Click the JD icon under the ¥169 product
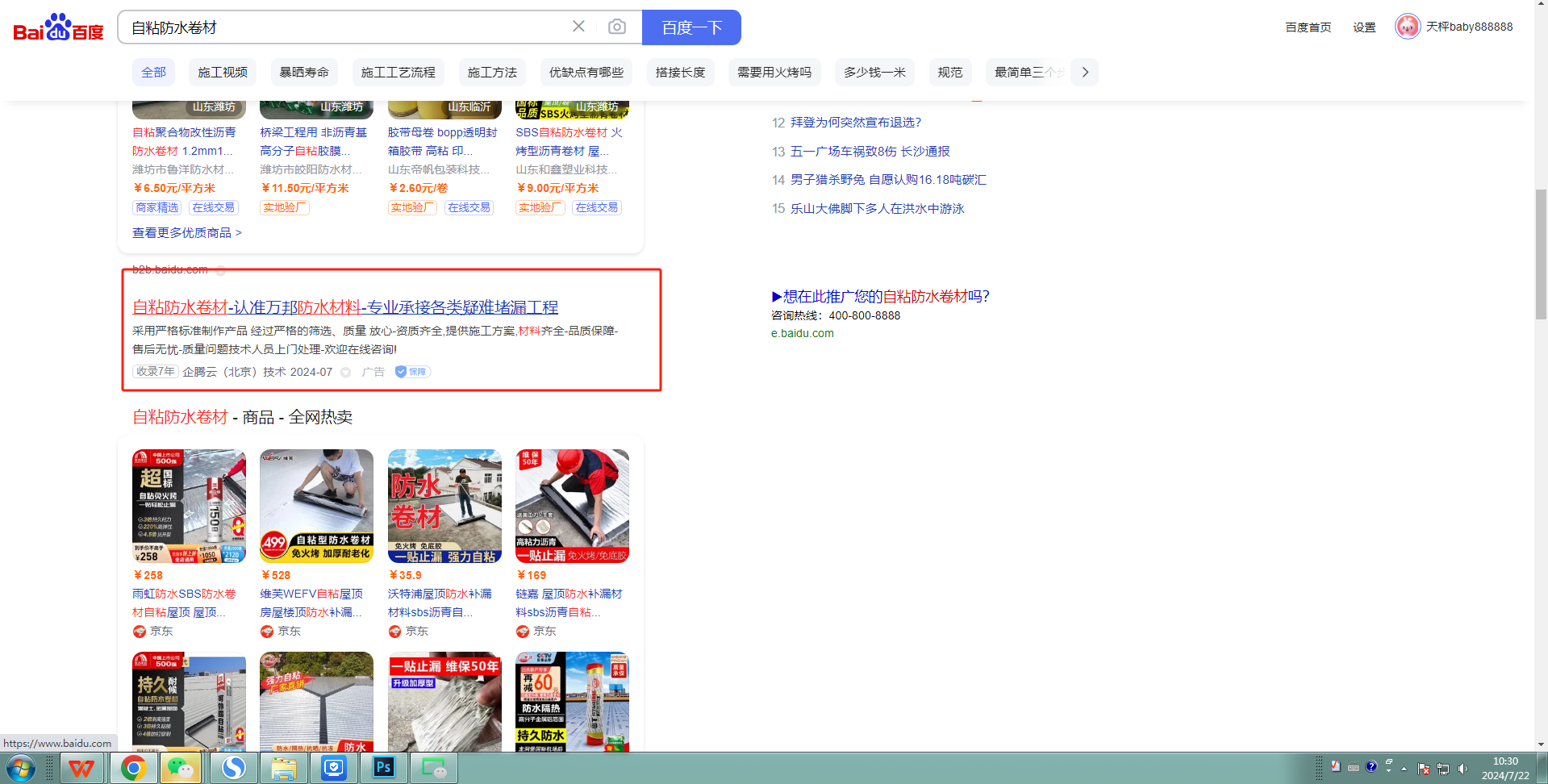 click(523, 632)
